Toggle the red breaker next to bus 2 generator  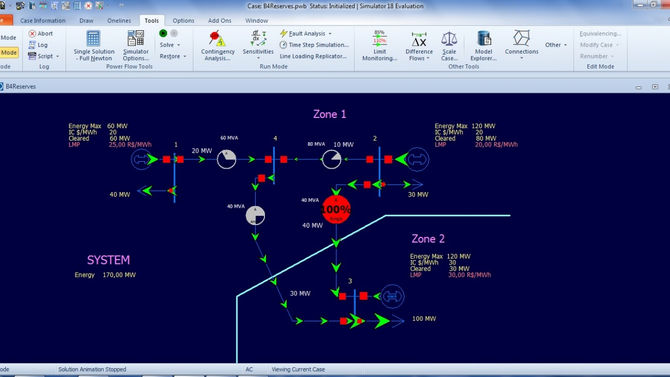pyautogui.click(x=388, y=159)
